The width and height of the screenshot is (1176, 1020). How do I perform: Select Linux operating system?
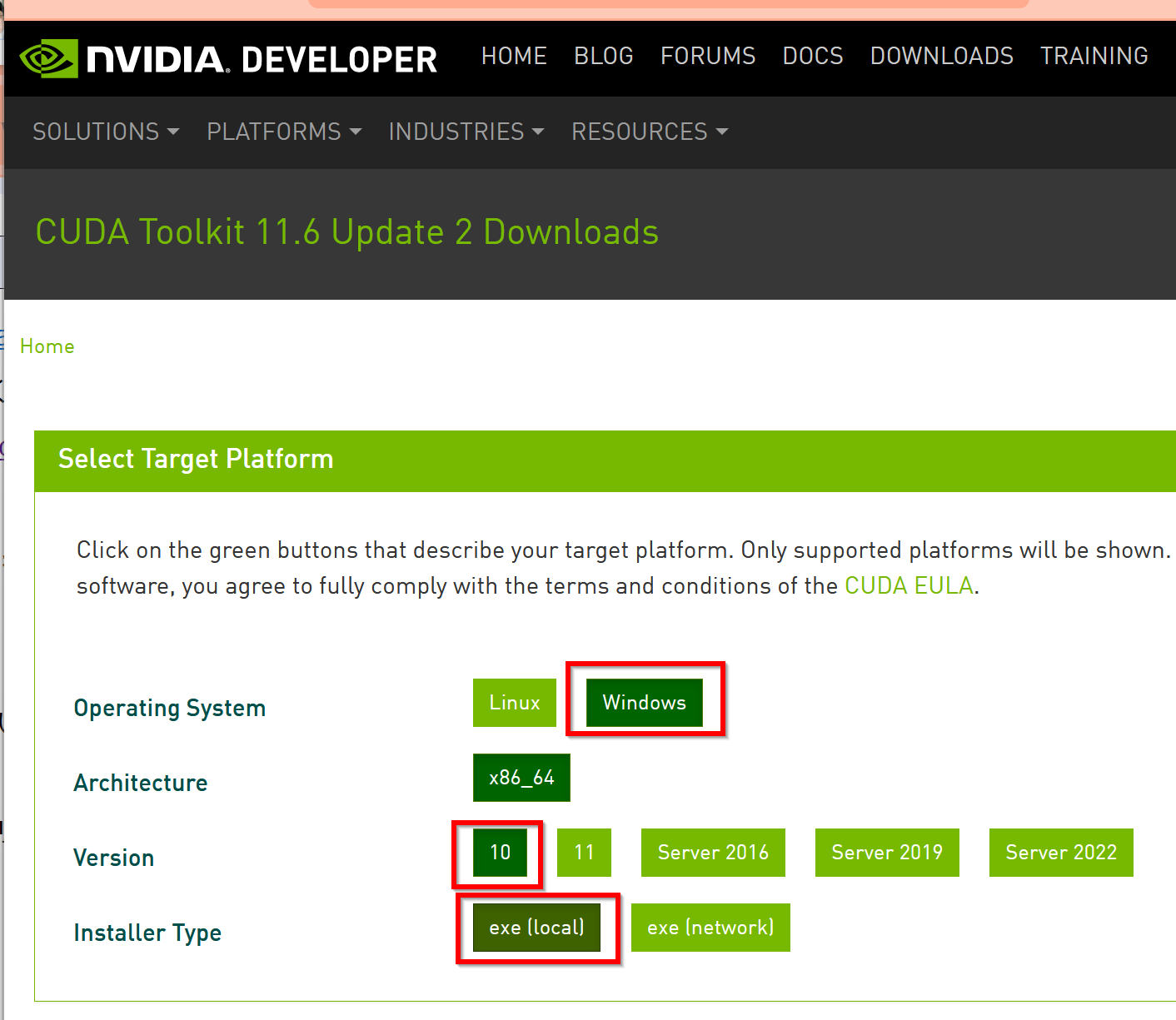point(515,703)
